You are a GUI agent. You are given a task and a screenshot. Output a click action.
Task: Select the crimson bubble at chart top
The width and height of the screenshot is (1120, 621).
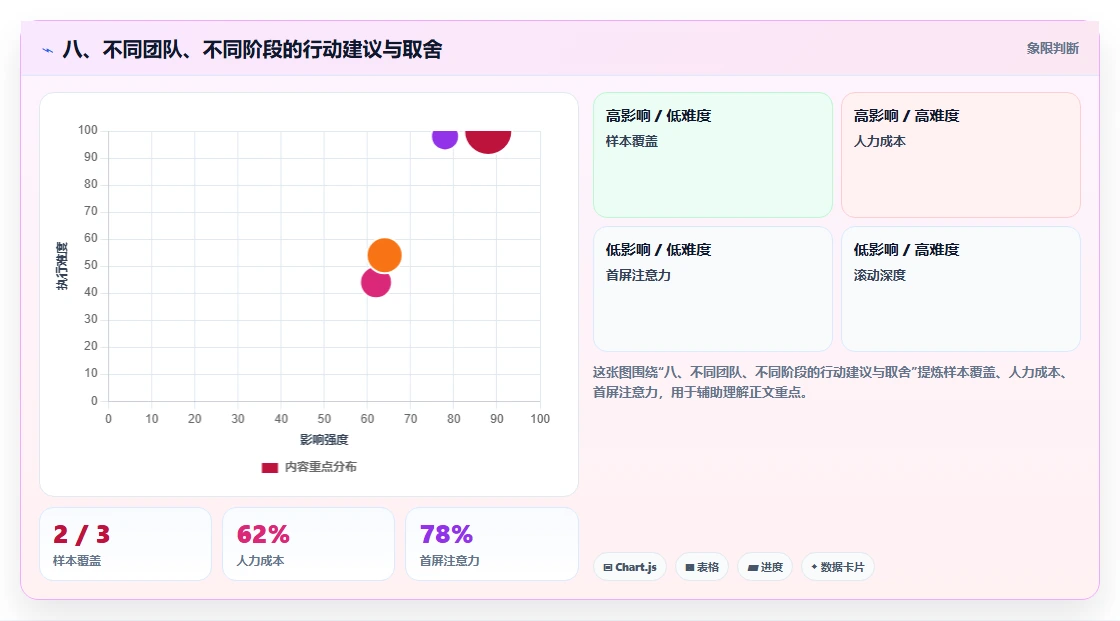[489, 141]
